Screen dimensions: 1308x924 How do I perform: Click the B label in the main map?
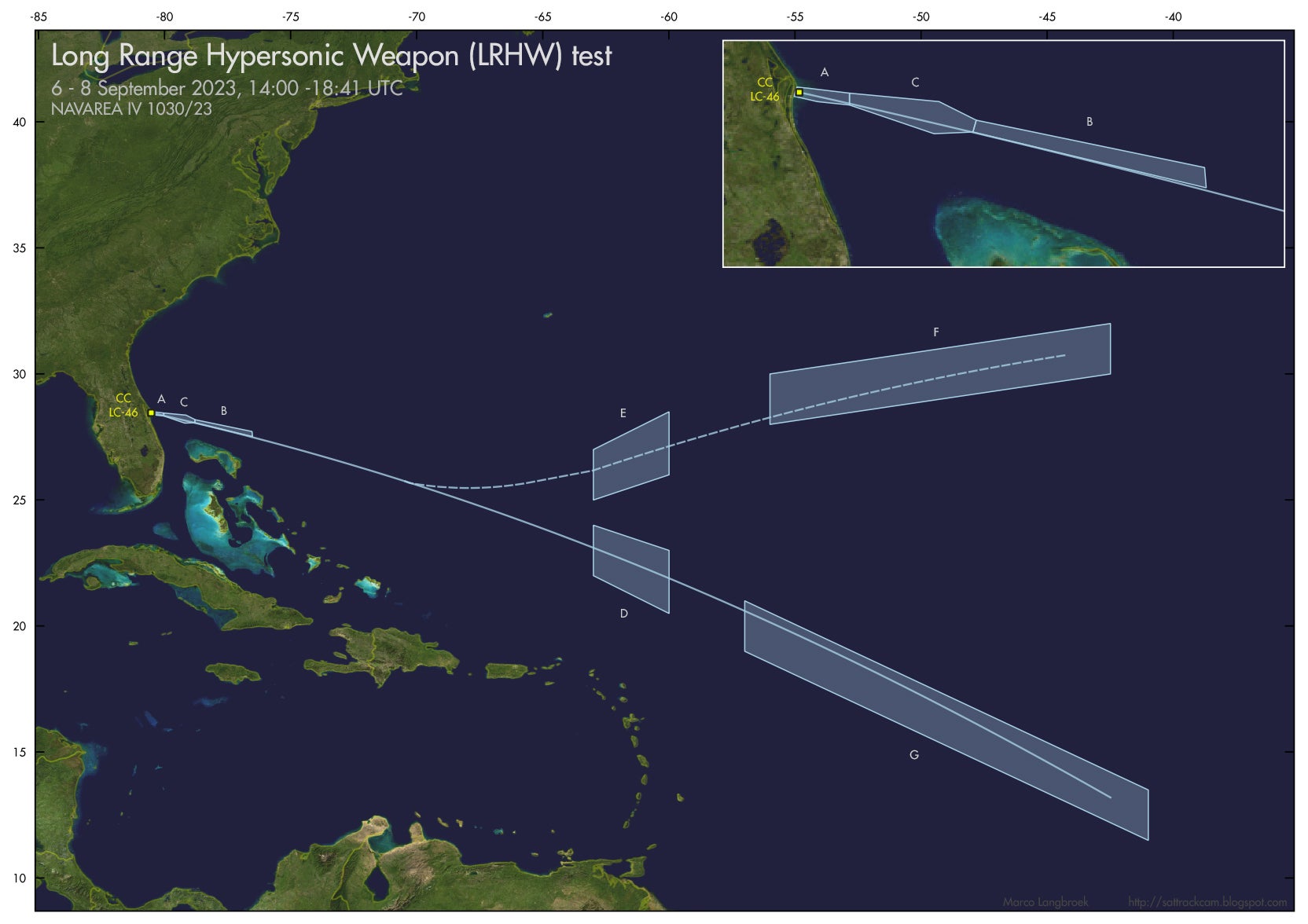pos(224,411)
